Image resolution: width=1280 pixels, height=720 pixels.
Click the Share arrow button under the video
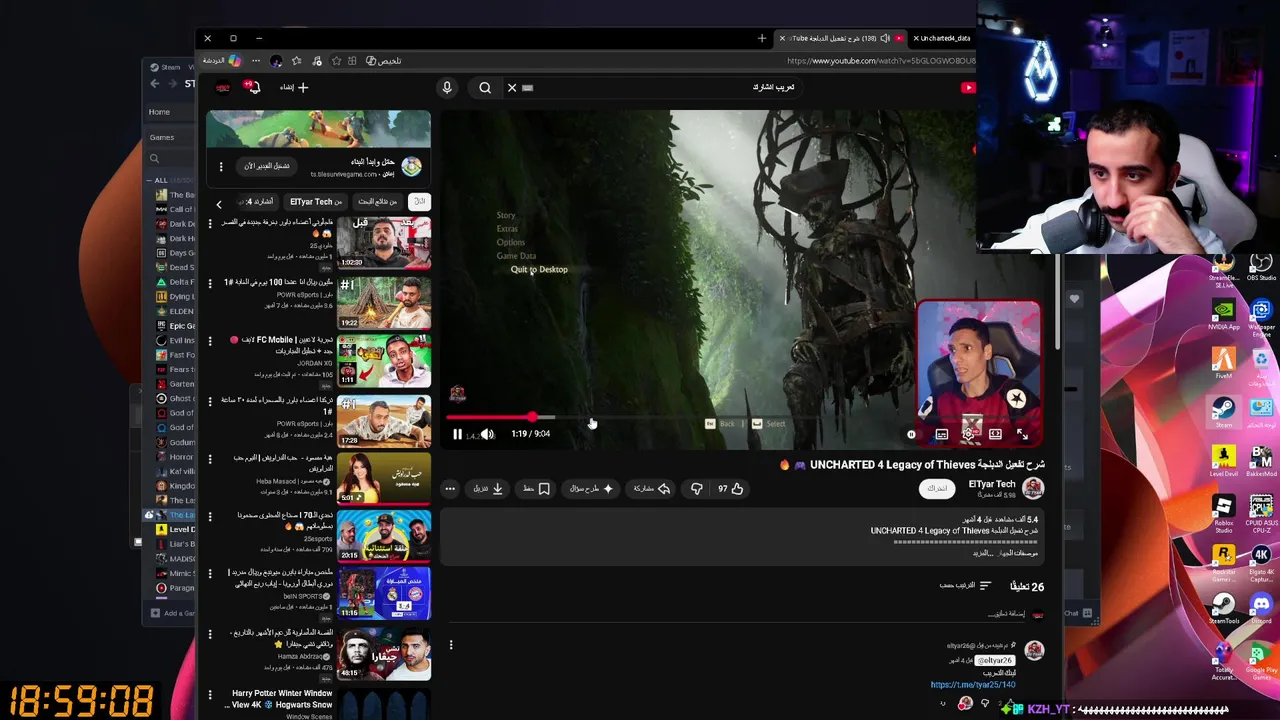[652, 488]
